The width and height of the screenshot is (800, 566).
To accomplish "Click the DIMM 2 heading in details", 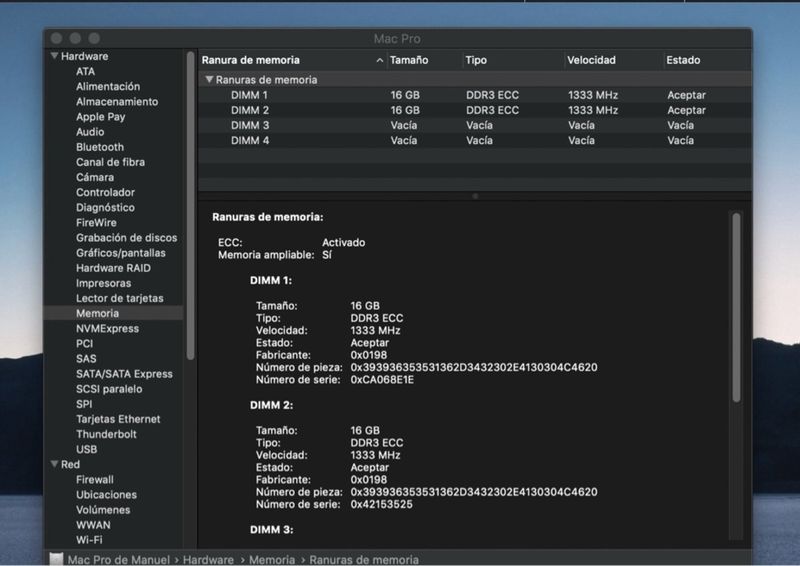I will coord(271,405).
